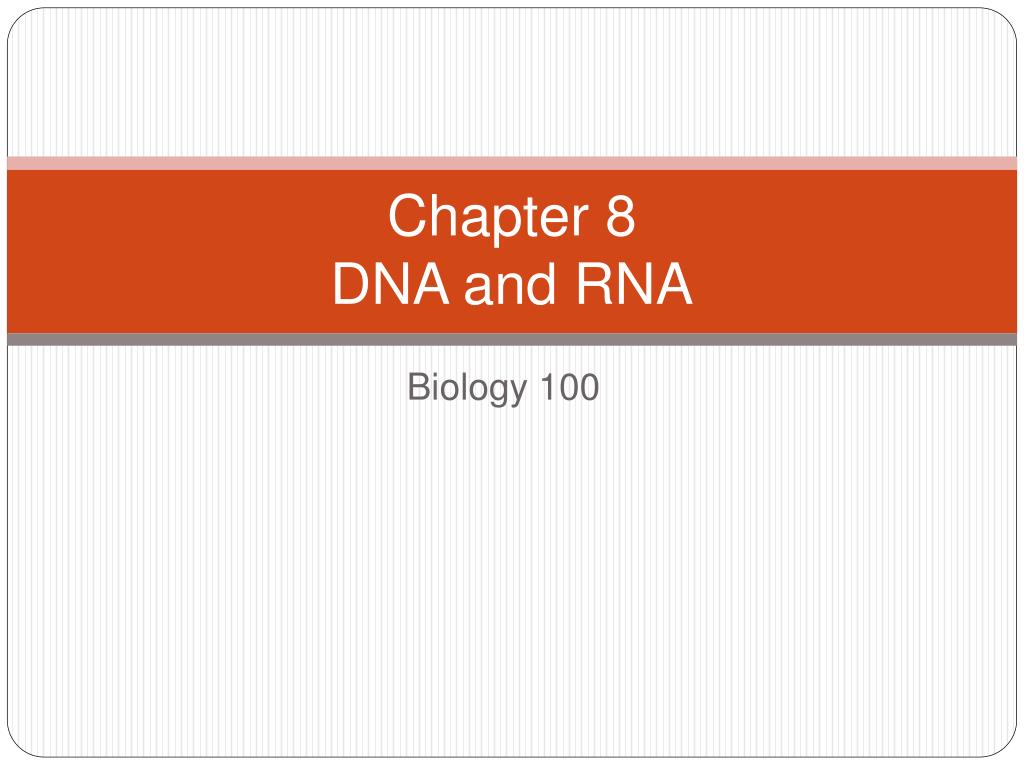Click the word "Chapter" in the title
The width and height of the screenshot is (1024, 768).
(x=488, y=218)
